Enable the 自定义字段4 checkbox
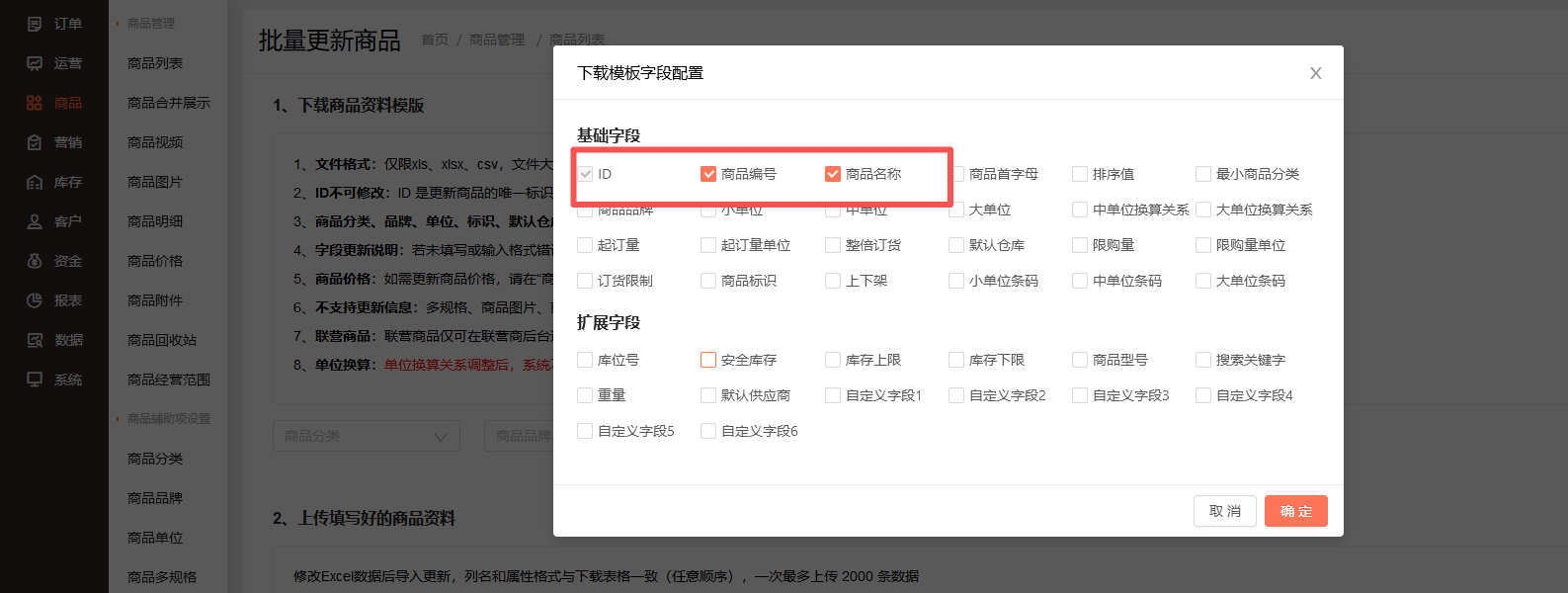The image size is (1568, 593). pos(1203,395)
